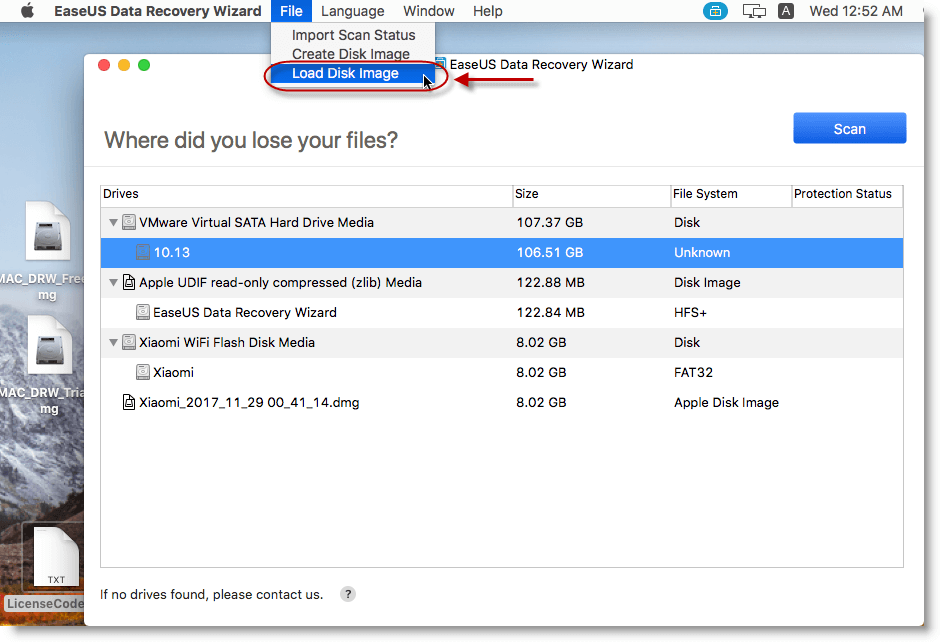Click the input source 'A' menu bar icon
Screen dimensions: 940x642
pos(786,11)
